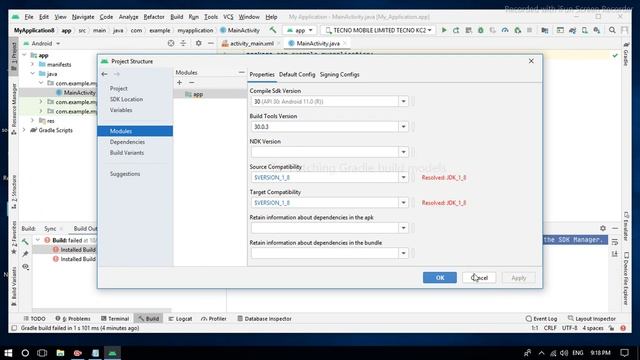Expand Gradle Scripts node

click(24, 130)
